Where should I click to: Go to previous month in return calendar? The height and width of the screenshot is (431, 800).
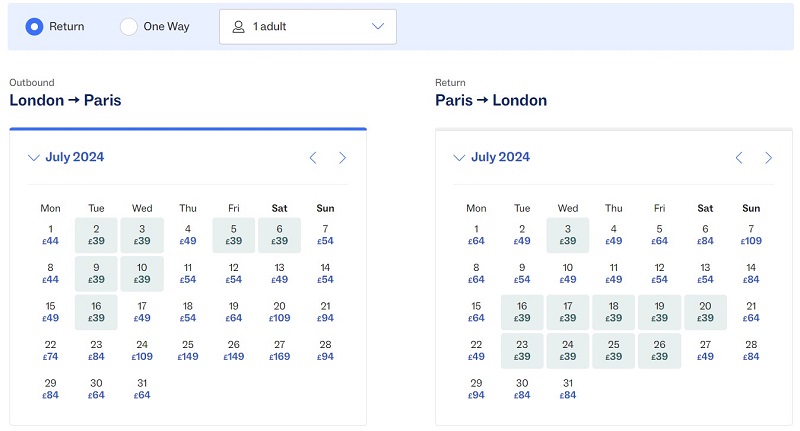739,158
